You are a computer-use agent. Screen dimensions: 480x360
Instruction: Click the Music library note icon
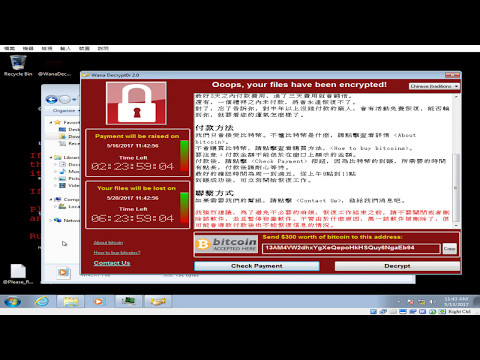pos(62,171)
